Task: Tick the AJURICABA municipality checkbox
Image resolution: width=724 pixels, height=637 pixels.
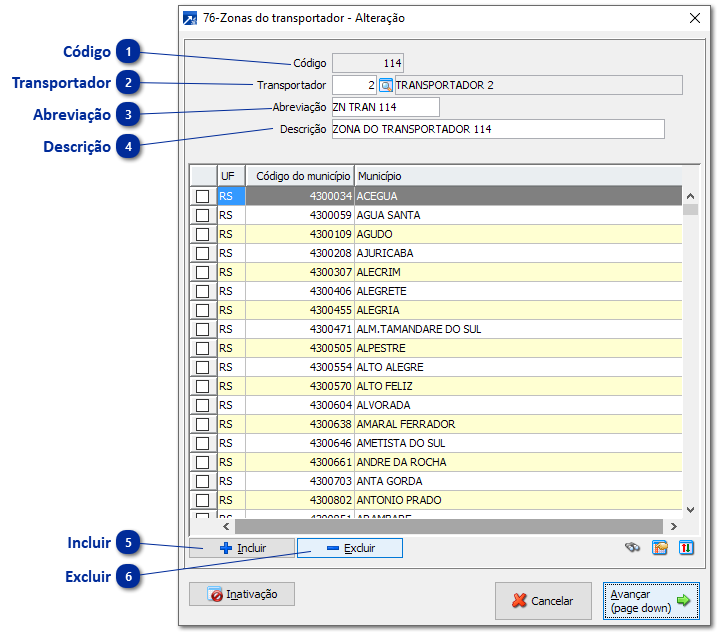Action: pos(202,253)
